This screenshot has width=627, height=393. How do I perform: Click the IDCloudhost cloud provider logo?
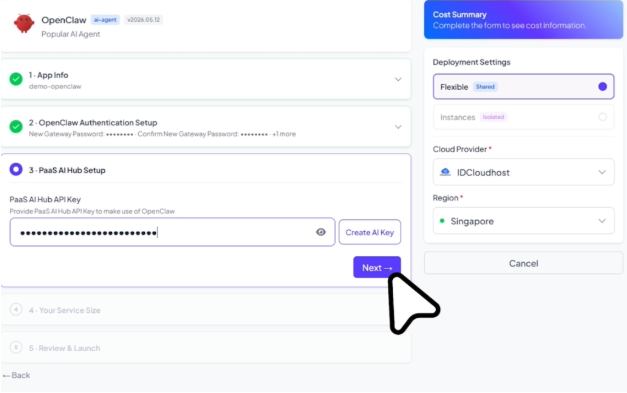point(445,172)
